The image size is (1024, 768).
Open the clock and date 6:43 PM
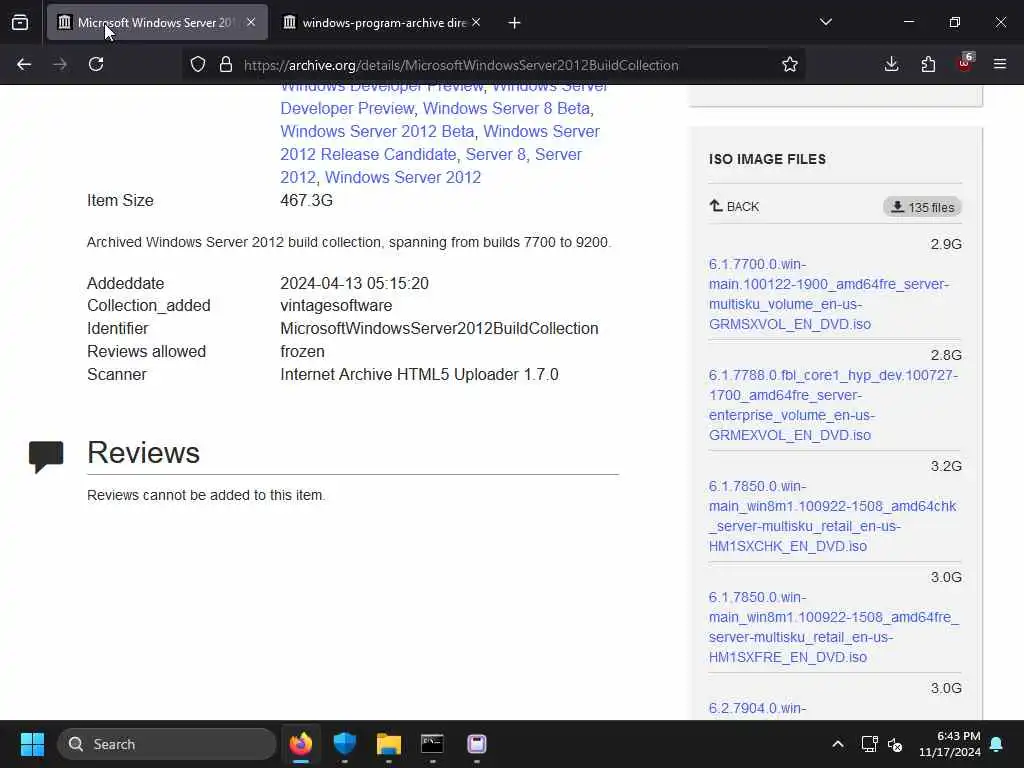[950, 744]
